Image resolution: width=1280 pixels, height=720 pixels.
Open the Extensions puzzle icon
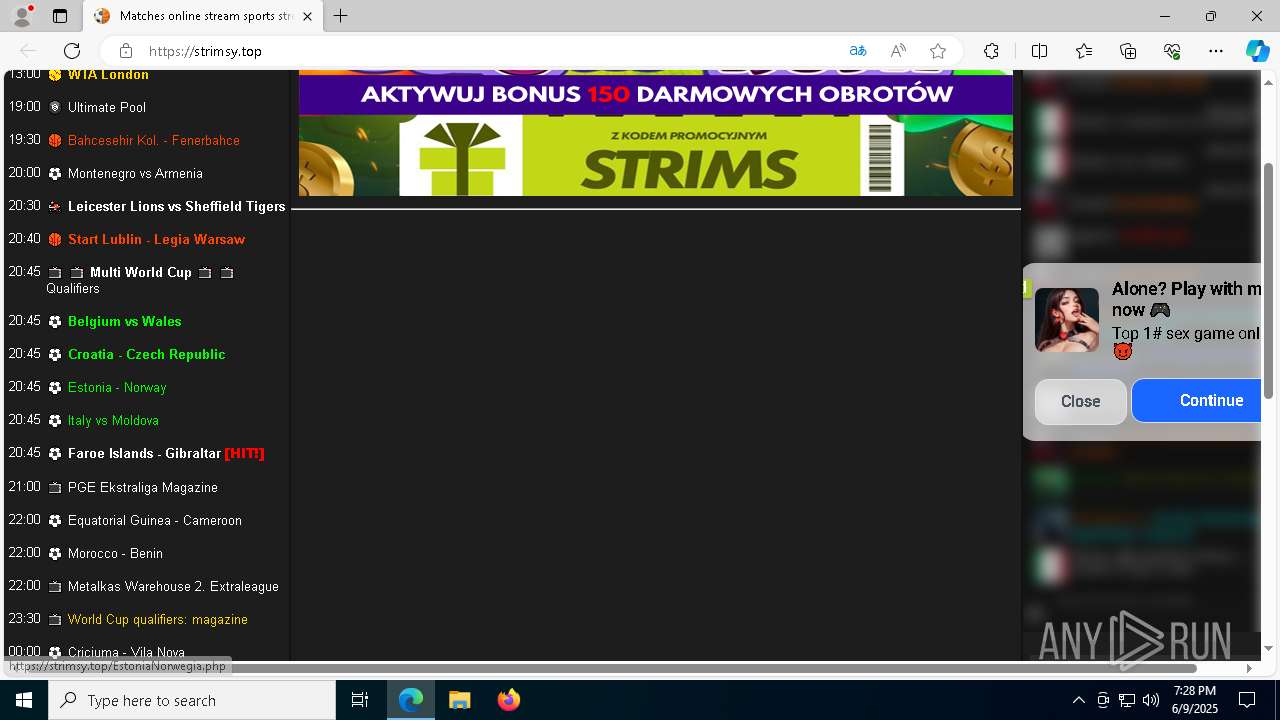991,51
